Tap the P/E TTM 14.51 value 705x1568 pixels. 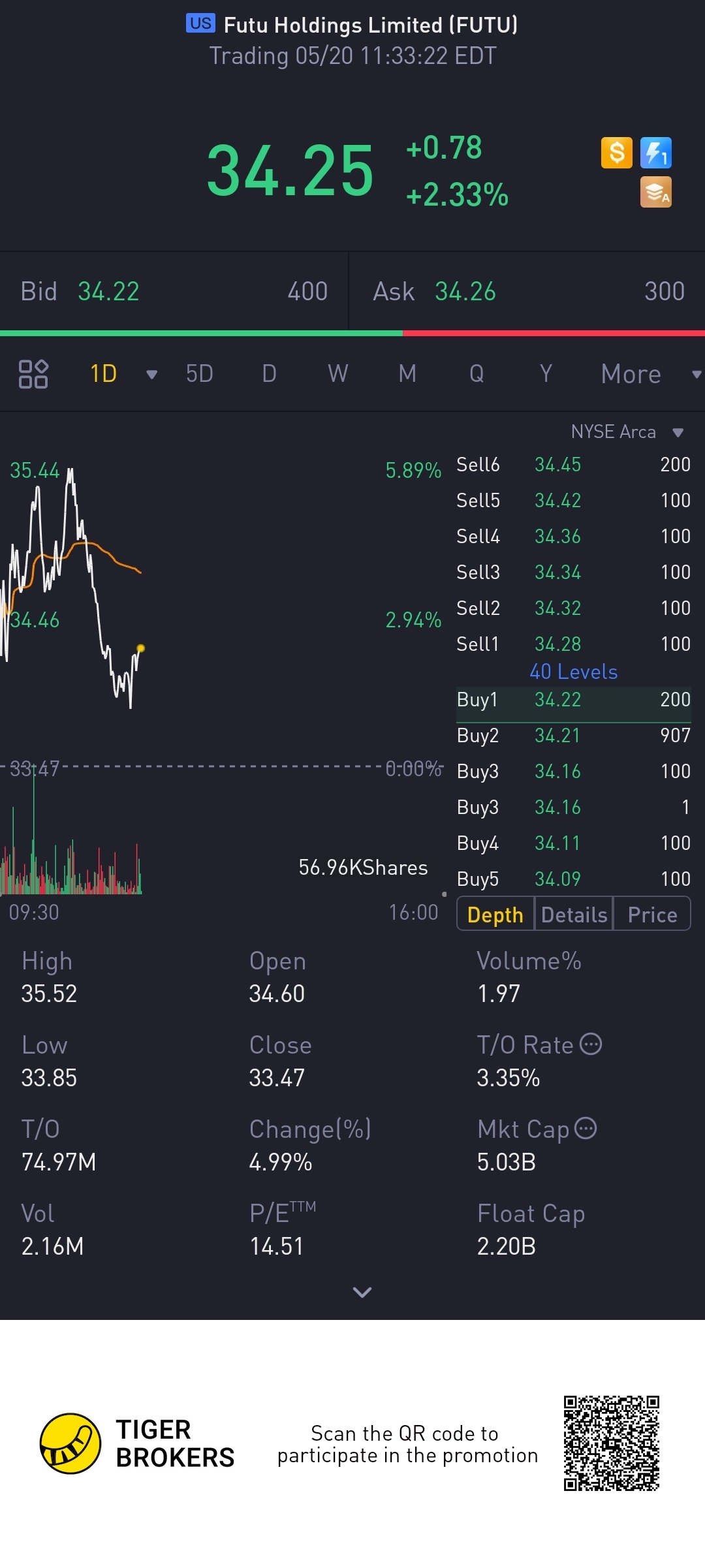tap(277, 1246)
